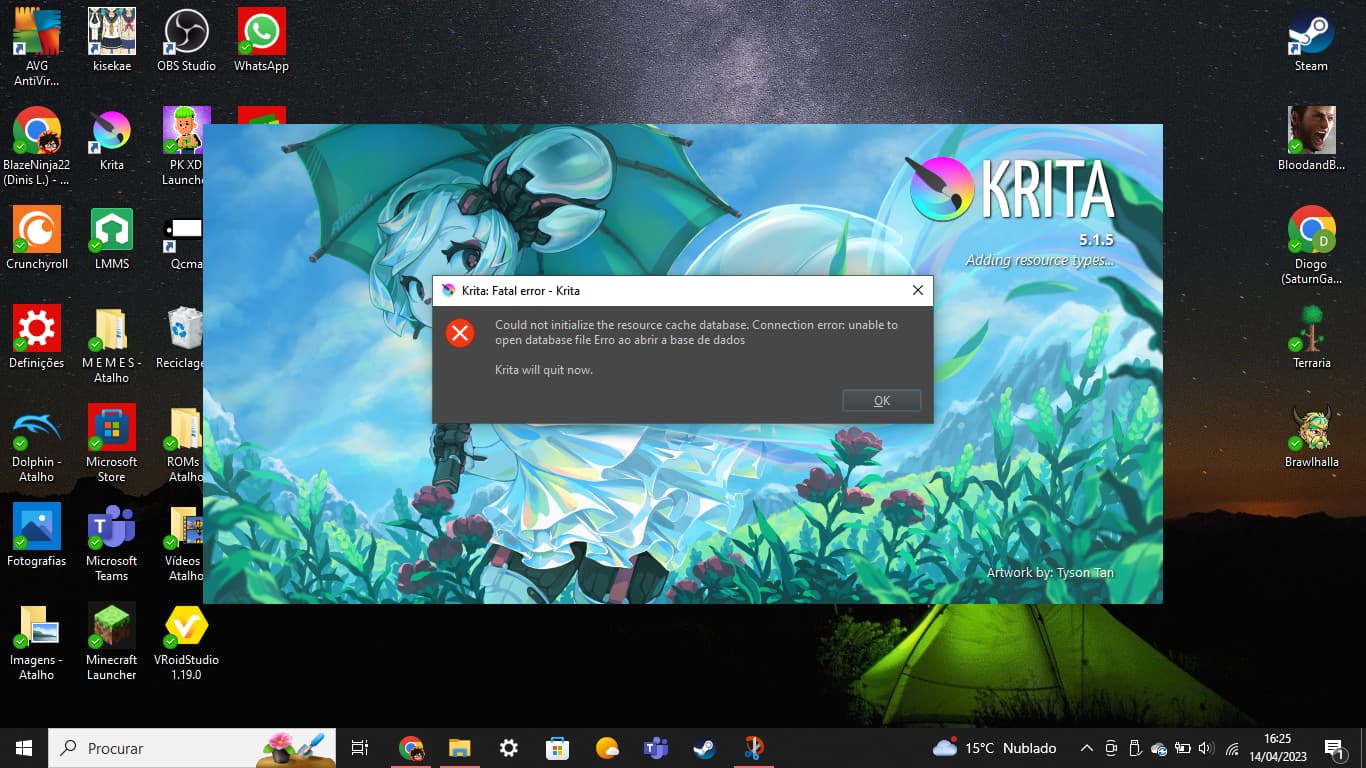This screenshot has height=768, width=1366.
Task: Open the 15°C Nublado weather widget
Action: click(994, 748)
